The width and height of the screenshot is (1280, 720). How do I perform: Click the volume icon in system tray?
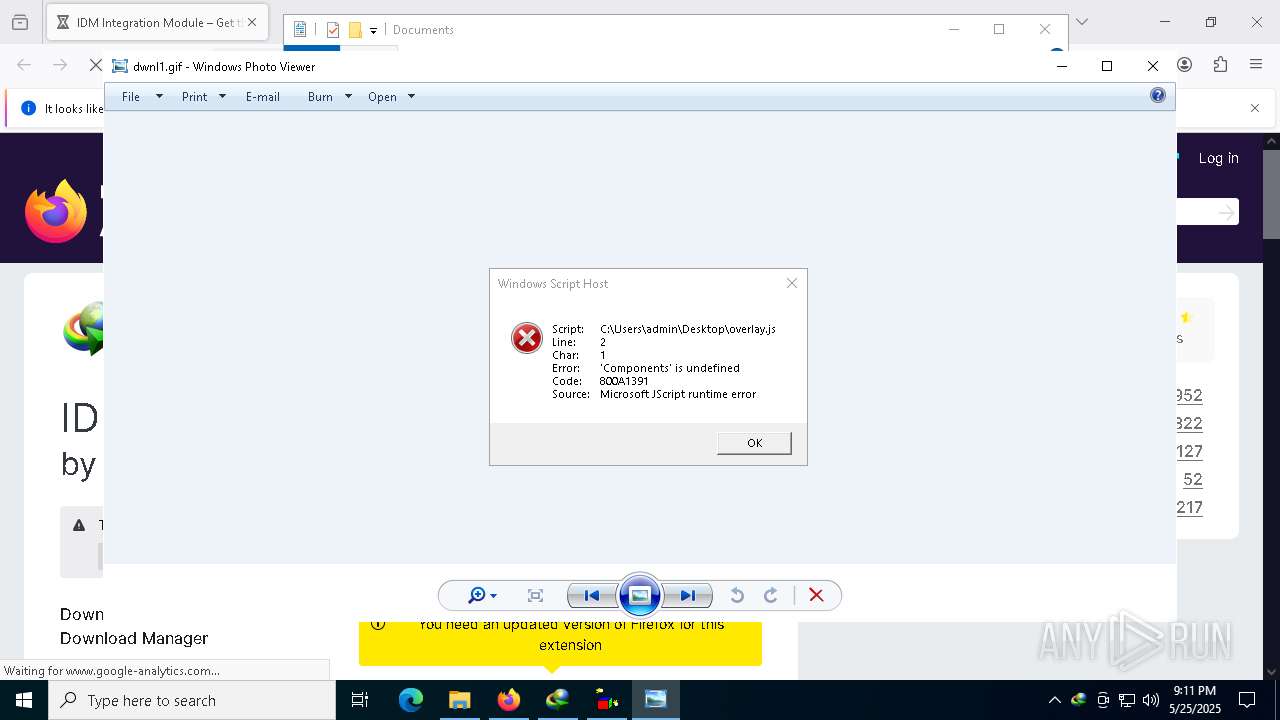click(1151, 700)
